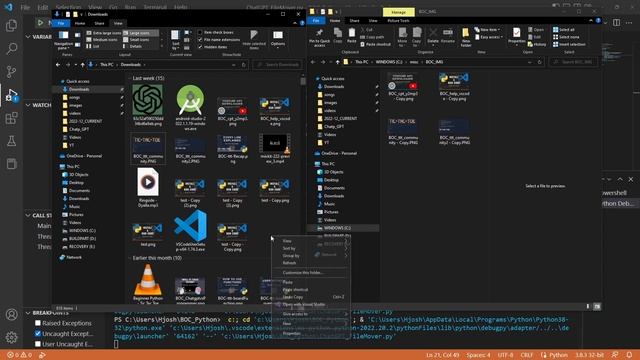Toggle Raised Exceptions breakpoint checkbox

tap(38, 323)
